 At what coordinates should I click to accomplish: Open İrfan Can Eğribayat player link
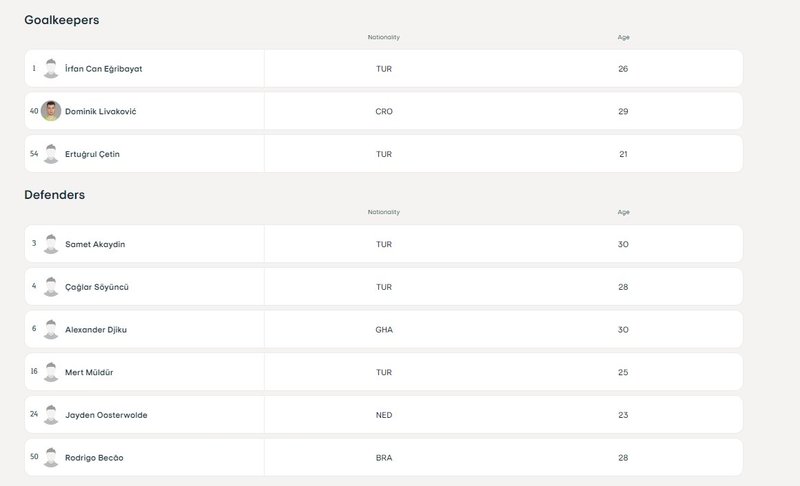(x=102, y=69)
